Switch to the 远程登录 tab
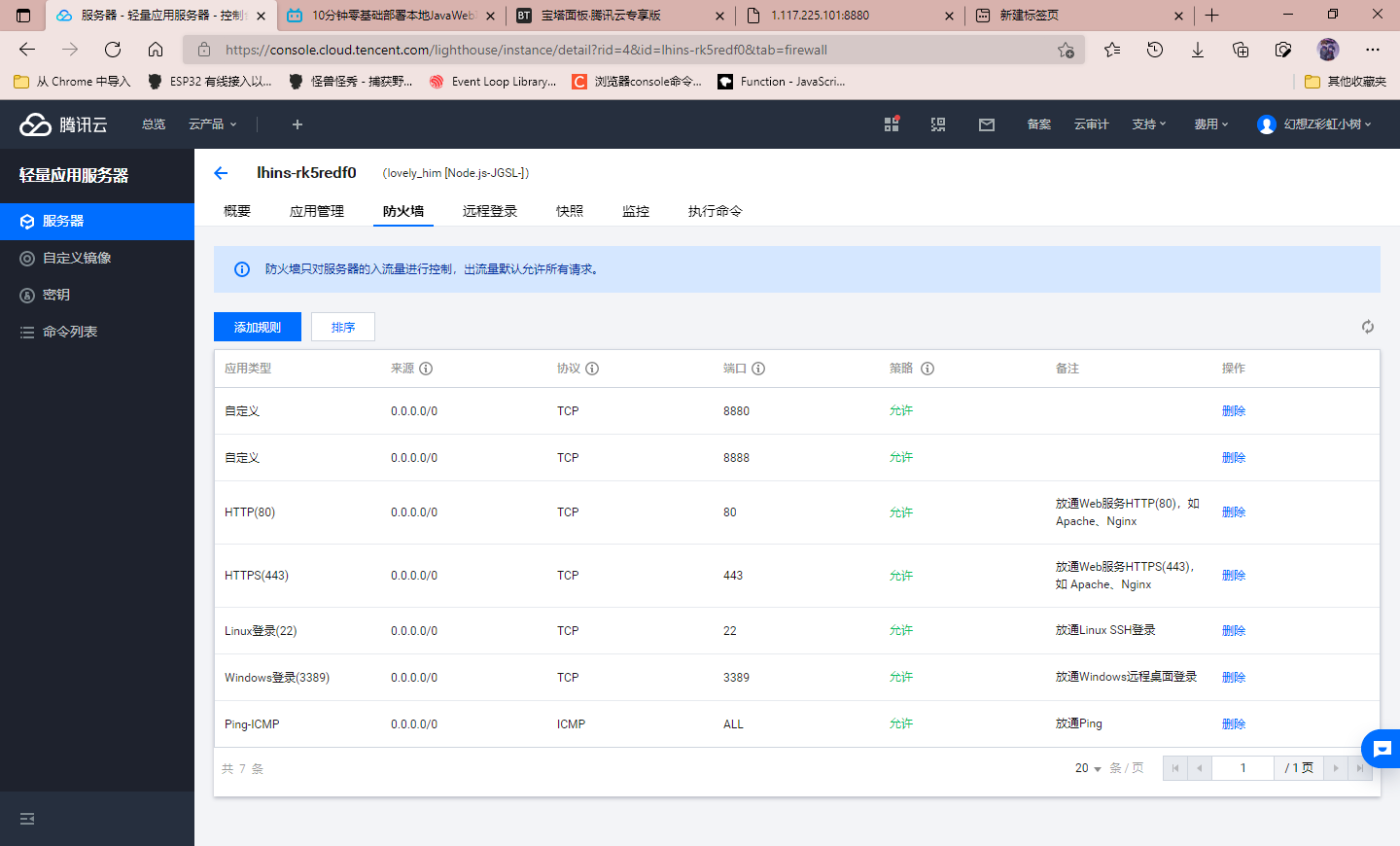1400x846 pixels. [x=490, y=211]
